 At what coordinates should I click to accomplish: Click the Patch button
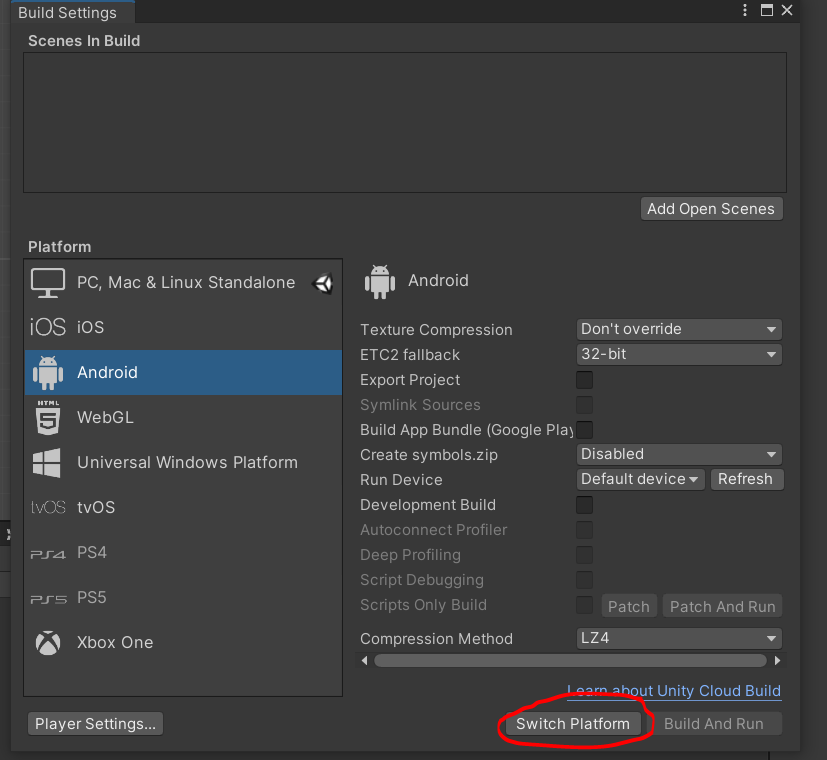pyautogui.click(x=629, y=607)
